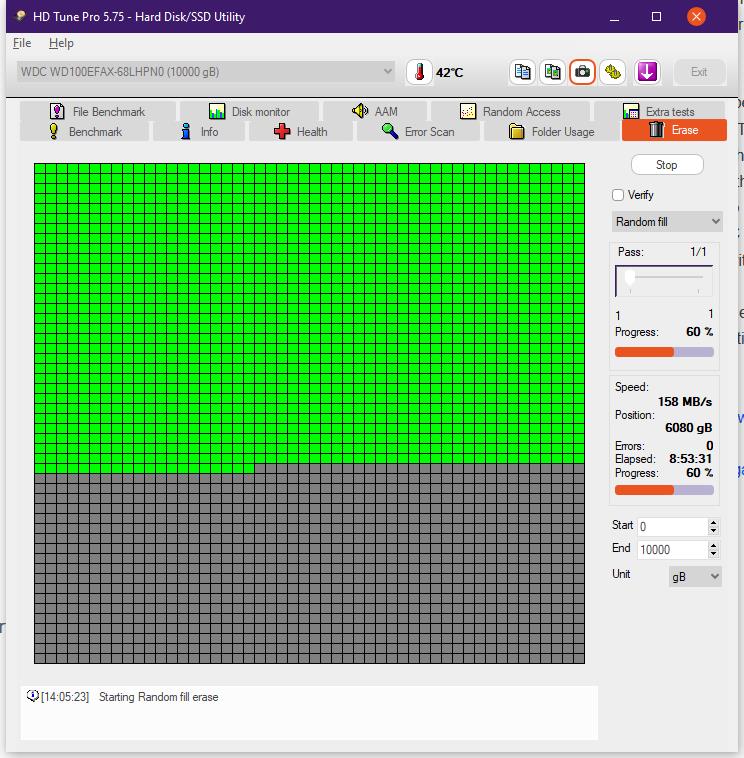Image resolution: width=744 pixels, height=758 pixels.
Task: Click the '158 MB/s' speed value
Action: tap(685, 402)
